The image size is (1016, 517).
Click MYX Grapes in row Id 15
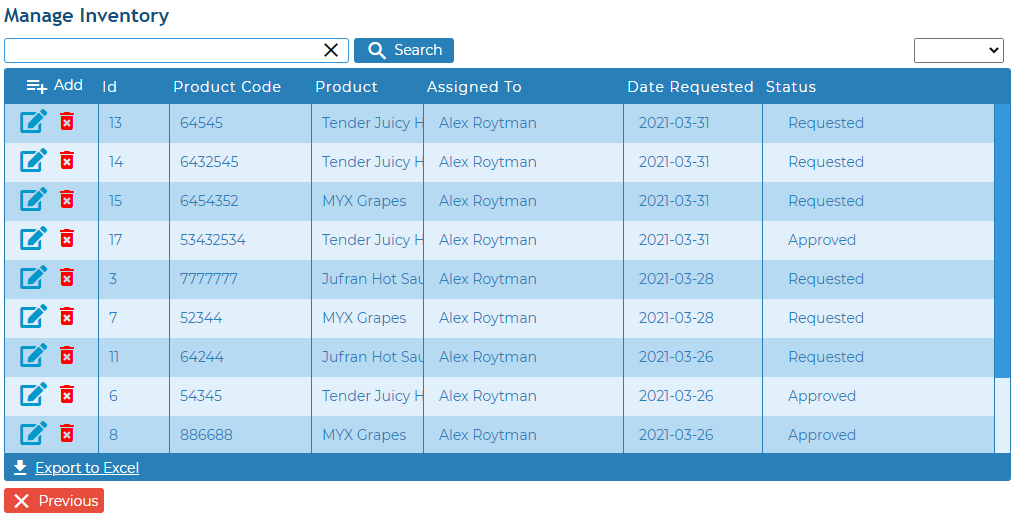(x=364, y=201)
